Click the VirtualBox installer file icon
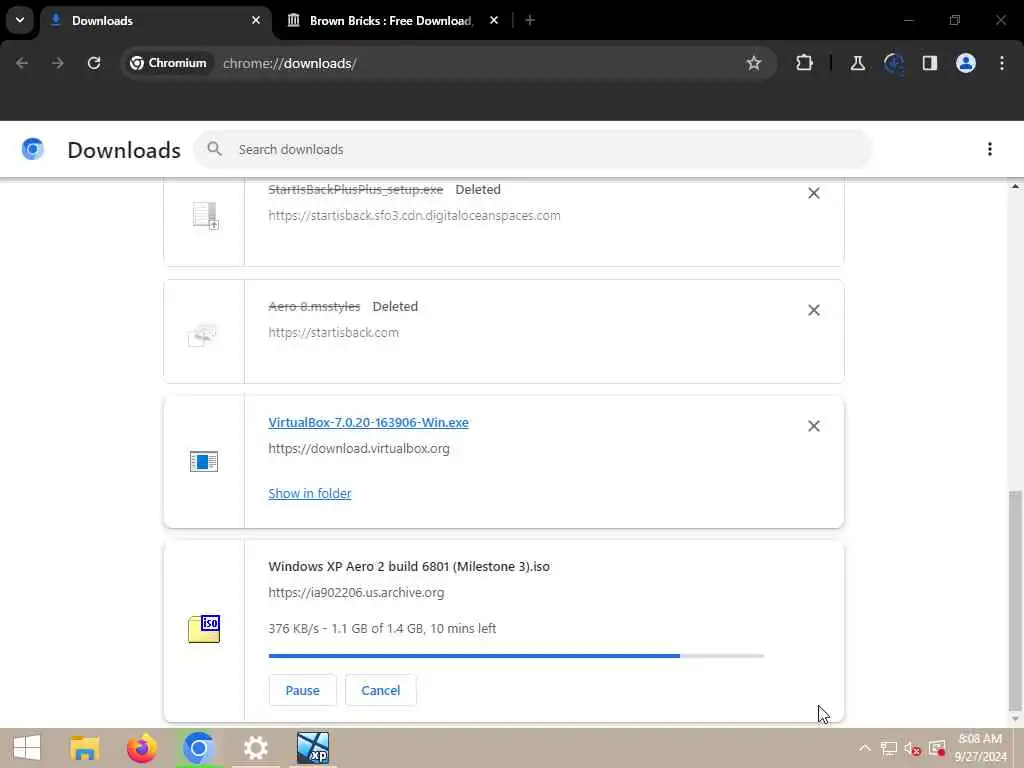 (x=204, y=462)
